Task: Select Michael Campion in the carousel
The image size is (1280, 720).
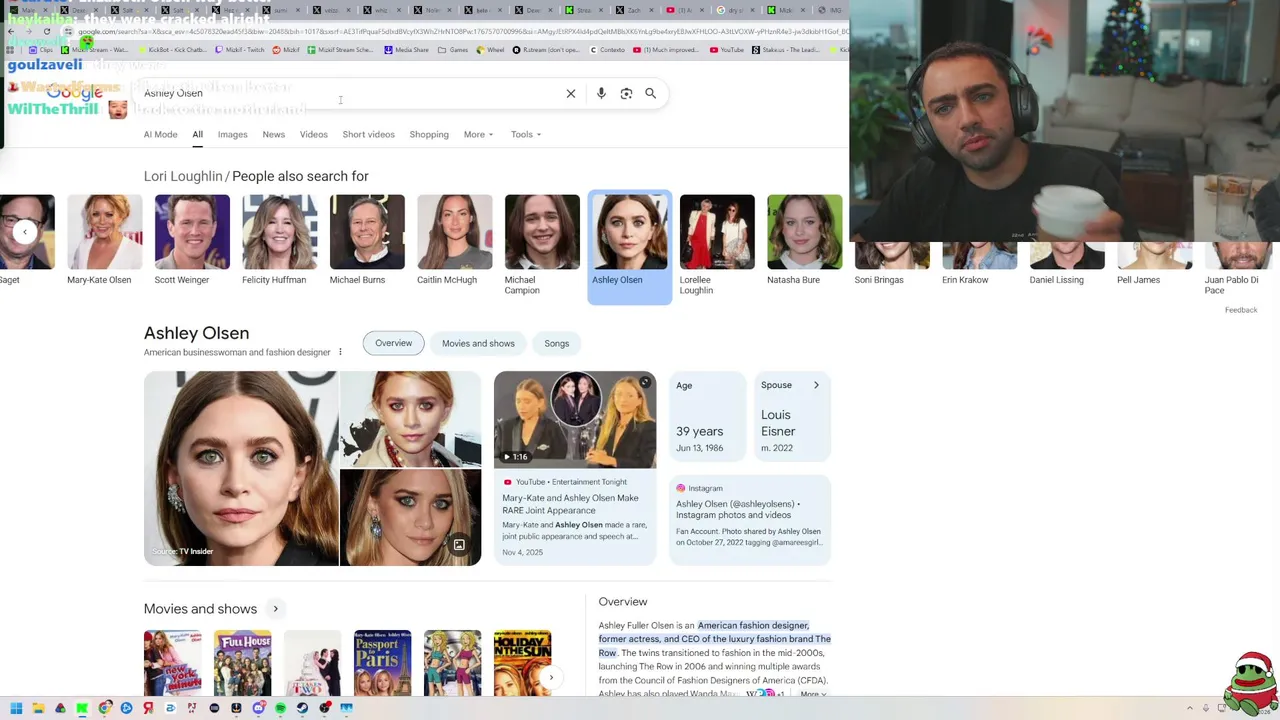Action: 542,245
